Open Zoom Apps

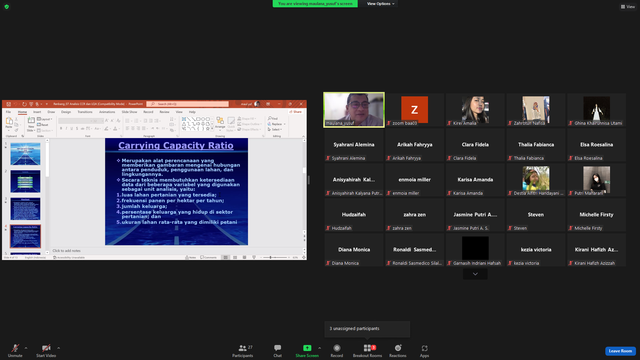(424, 350)
